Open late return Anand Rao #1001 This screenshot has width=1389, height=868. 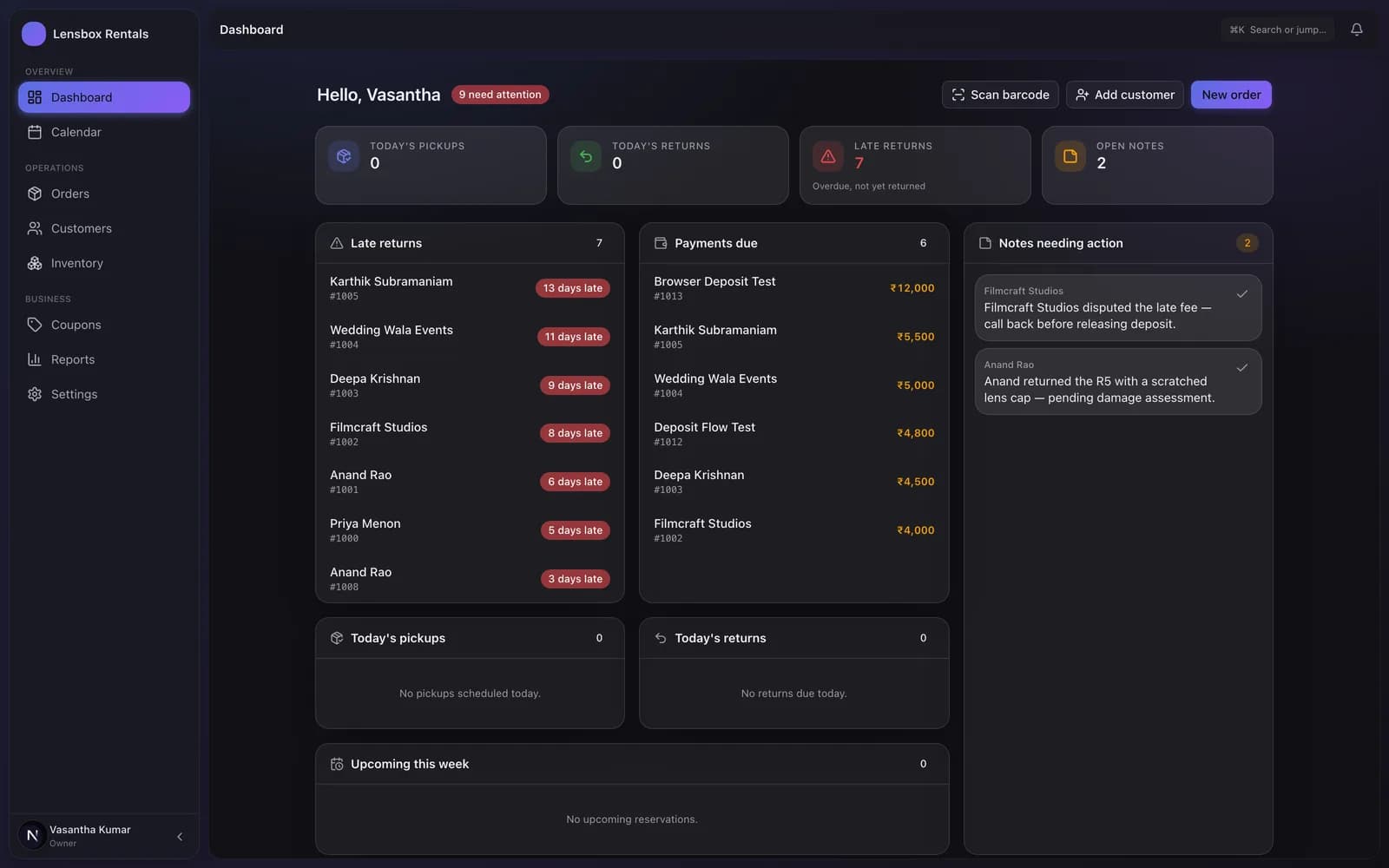click(470, 482)
